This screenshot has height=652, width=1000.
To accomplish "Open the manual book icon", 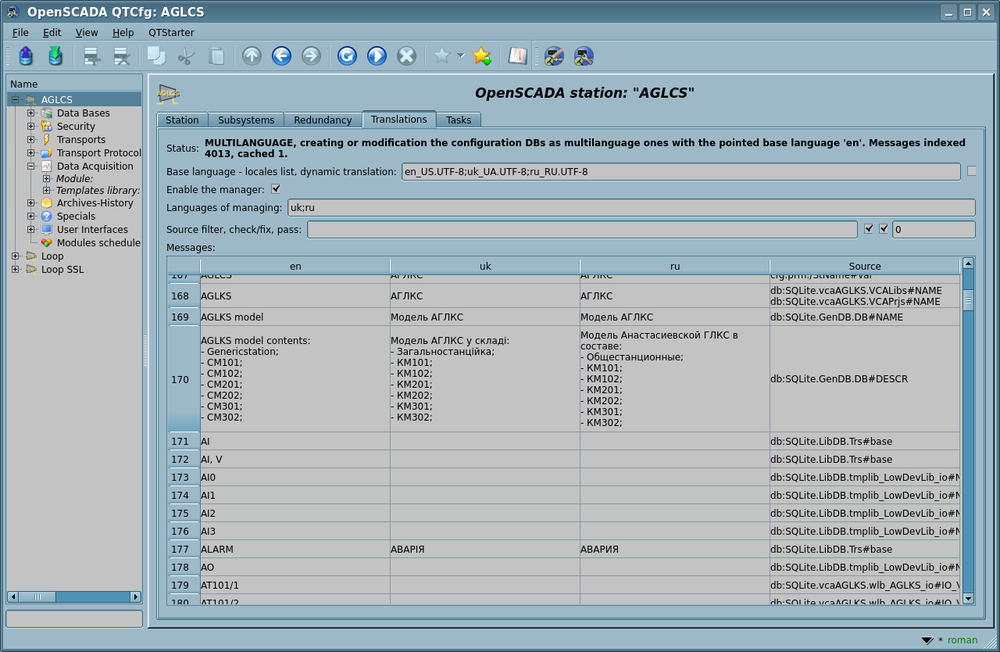I will (516, 56).
